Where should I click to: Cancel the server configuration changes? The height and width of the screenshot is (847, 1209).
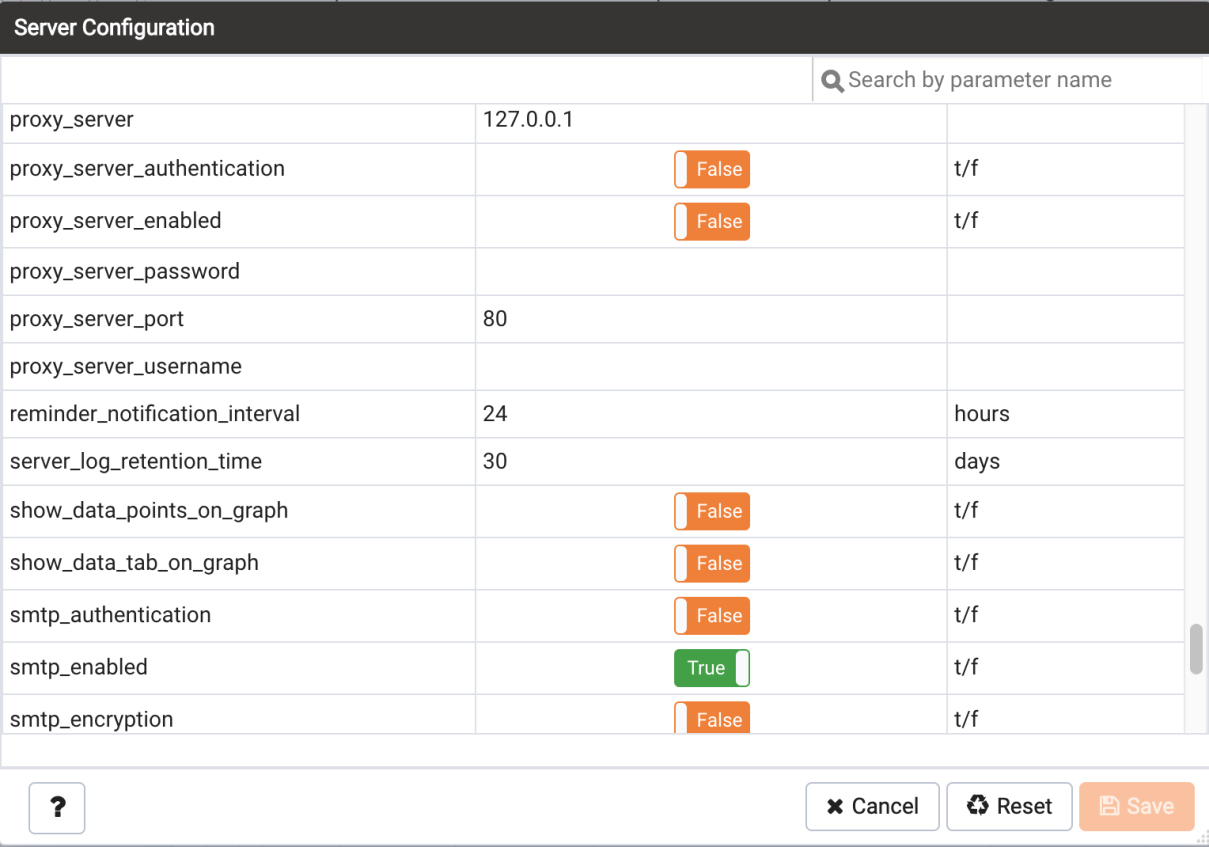872,807
